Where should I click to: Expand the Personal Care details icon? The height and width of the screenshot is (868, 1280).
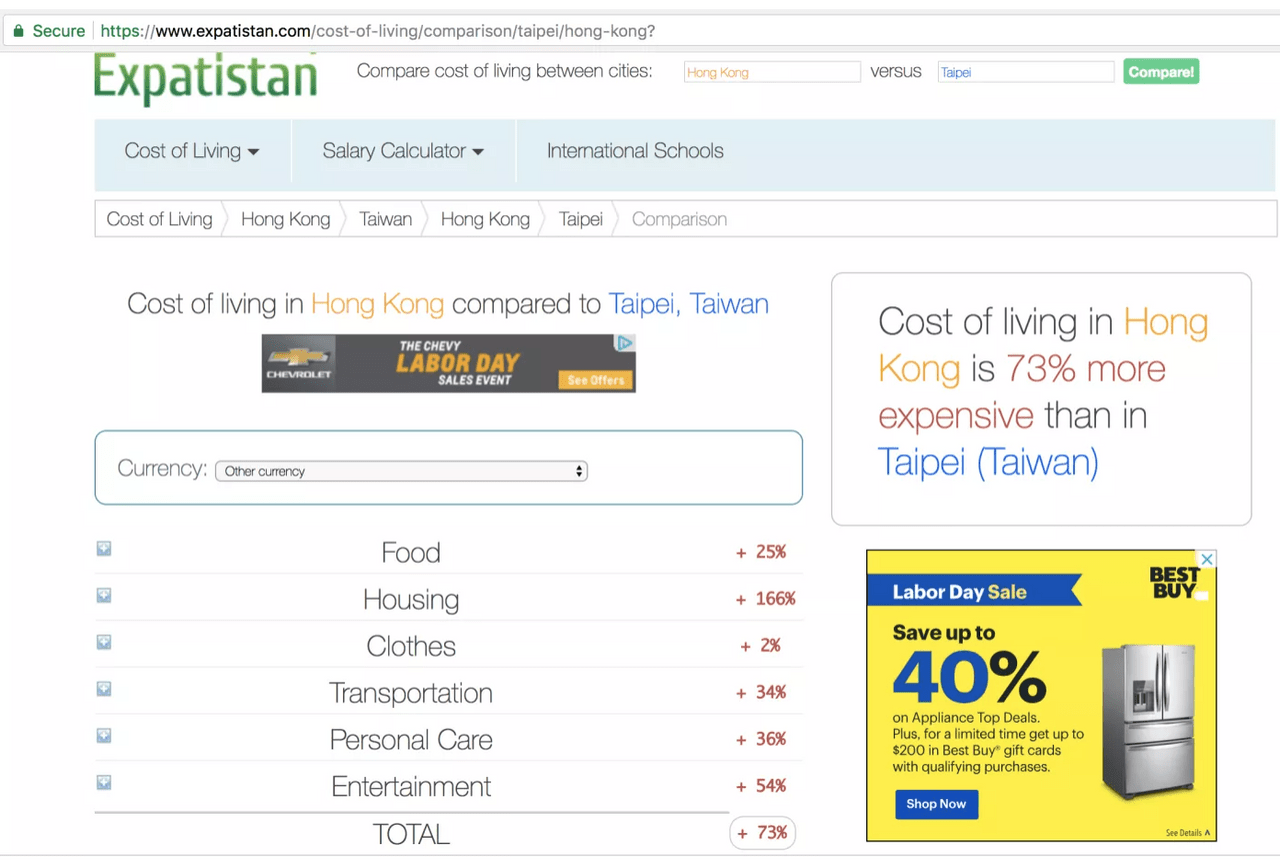[104, 736]
